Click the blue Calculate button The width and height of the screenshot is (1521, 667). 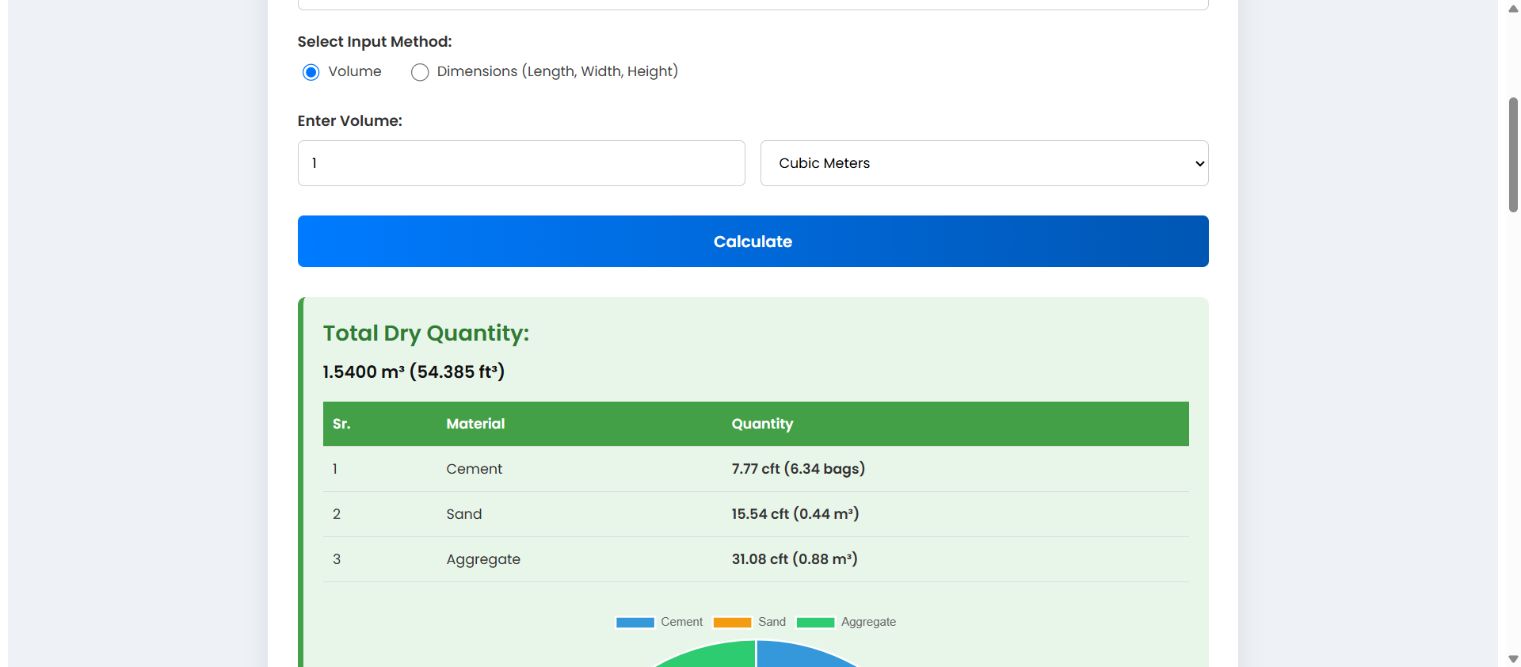[753, 241]
